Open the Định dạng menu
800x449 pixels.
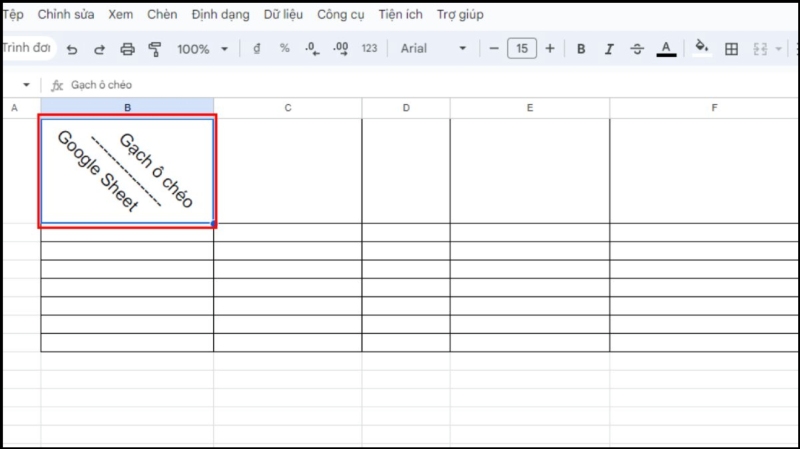coord(220,15)
